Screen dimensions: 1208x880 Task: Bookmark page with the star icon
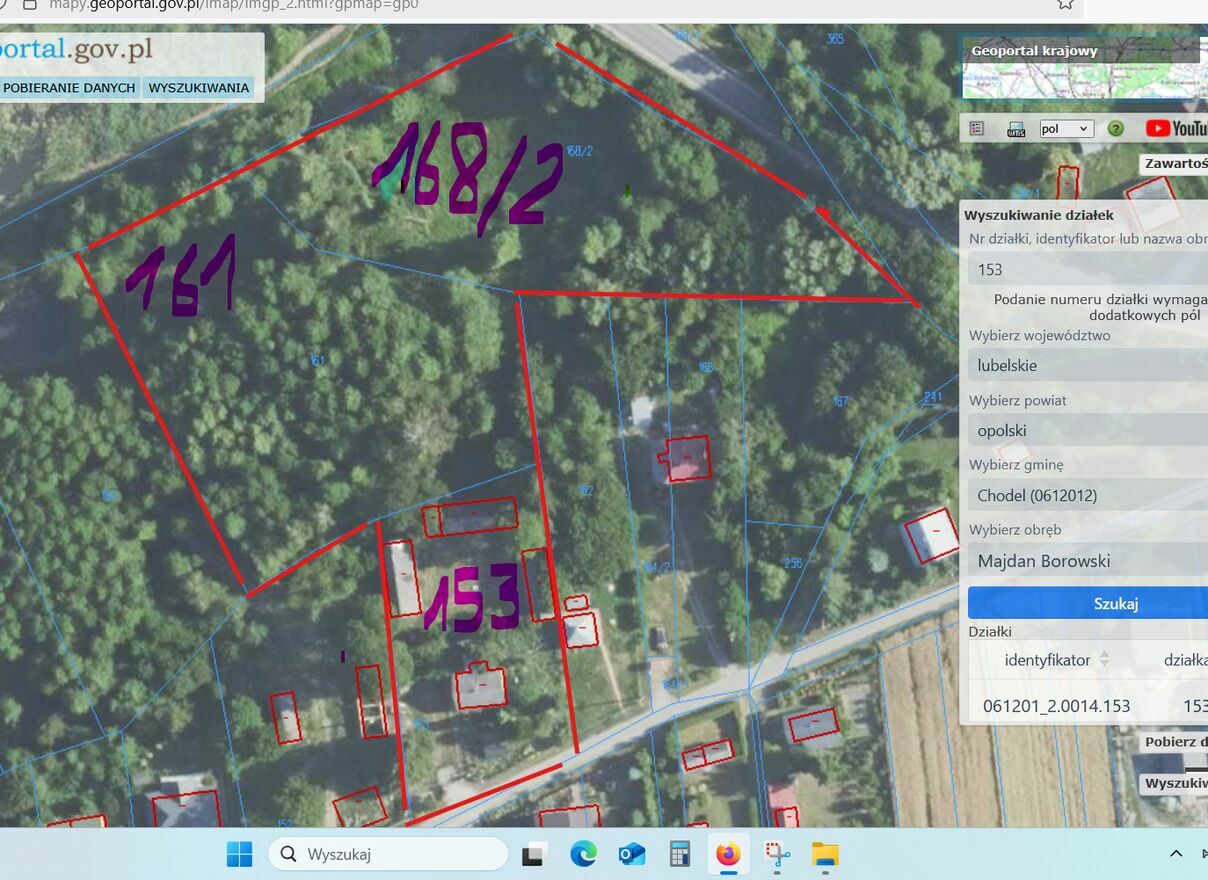tap(1065, 4)
